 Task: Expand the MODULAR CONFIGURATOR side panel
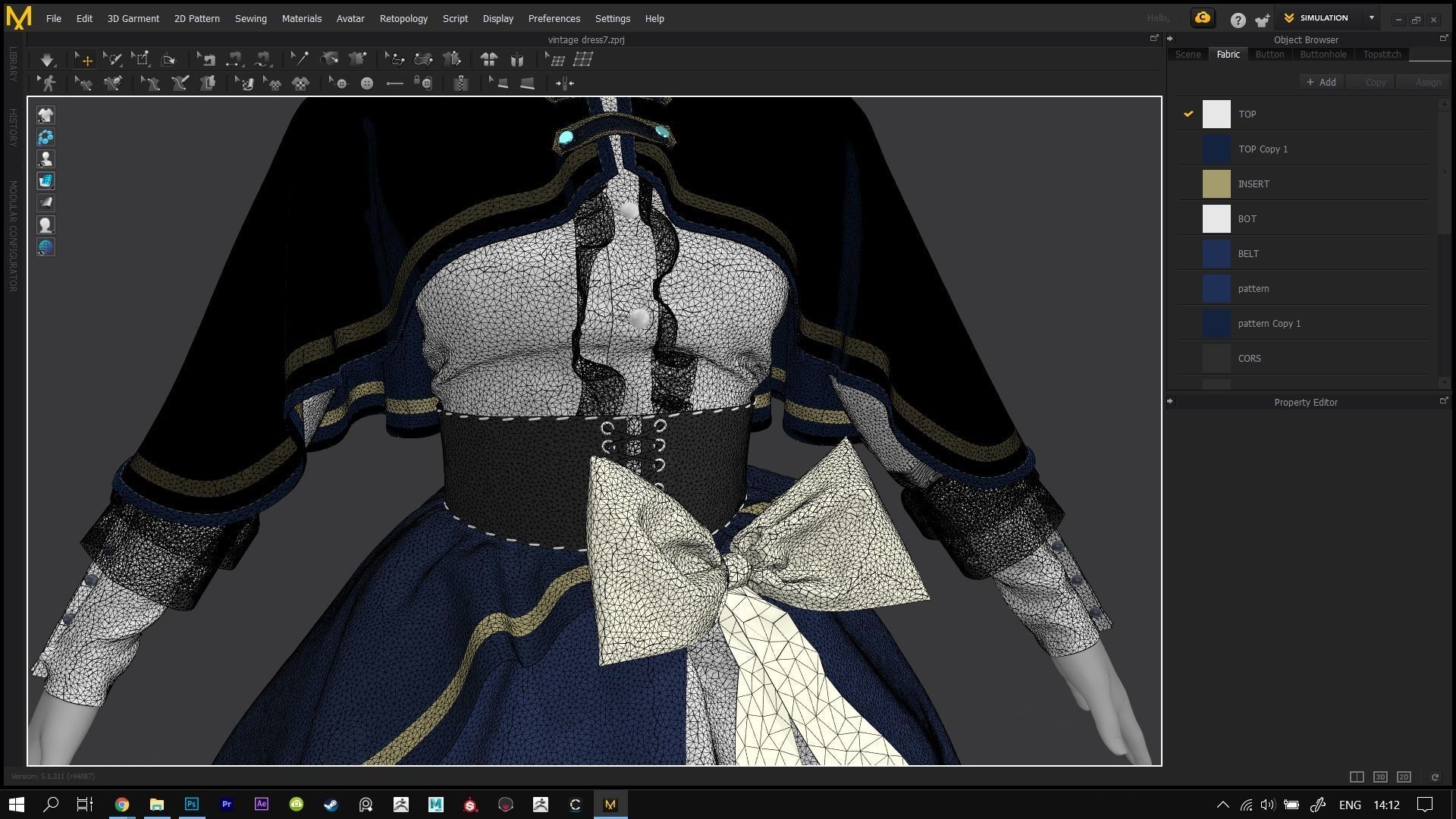pos(13,237)
